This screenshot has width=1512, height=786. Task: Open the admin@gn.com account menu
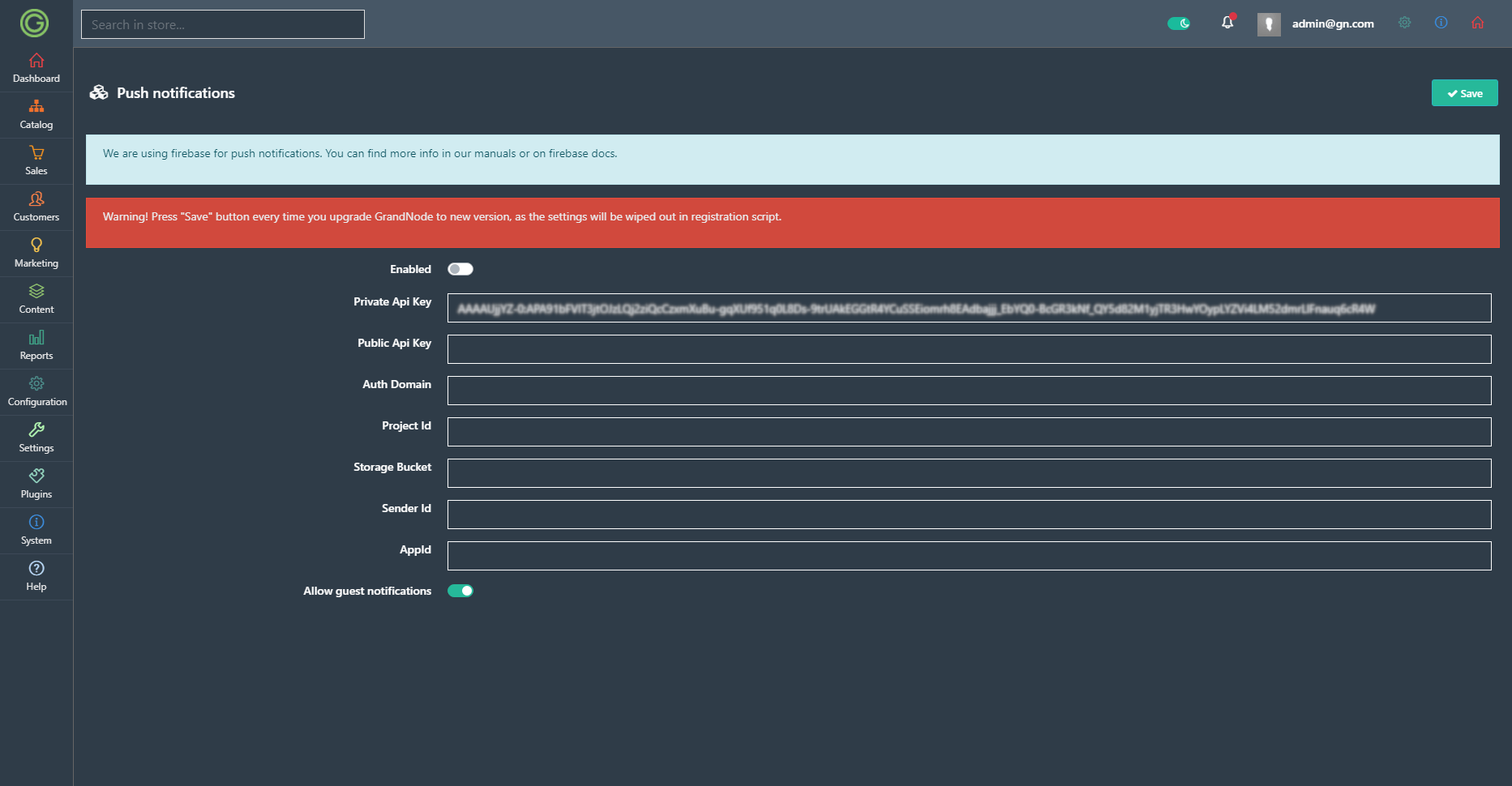tap(1333, 24)
